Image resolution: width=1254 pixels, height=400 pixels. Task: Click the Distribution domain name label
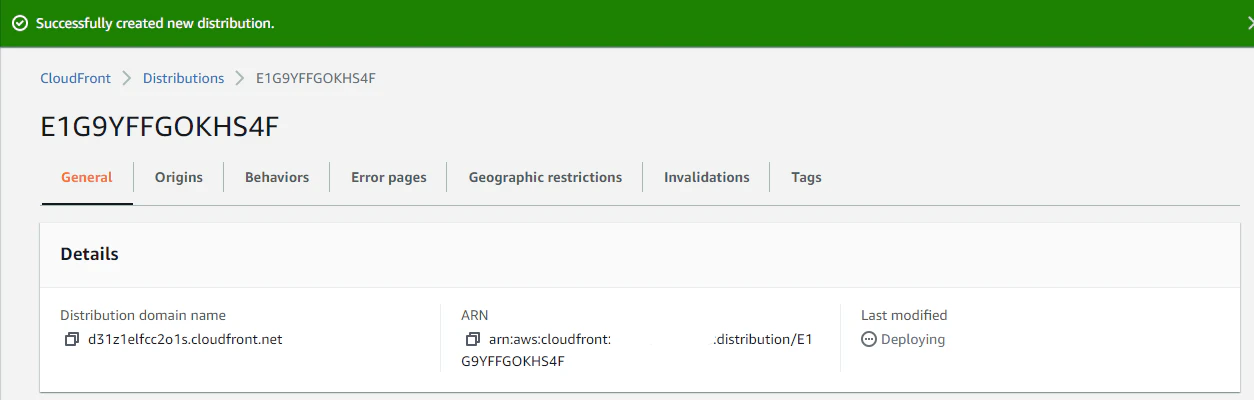point(143,315)
